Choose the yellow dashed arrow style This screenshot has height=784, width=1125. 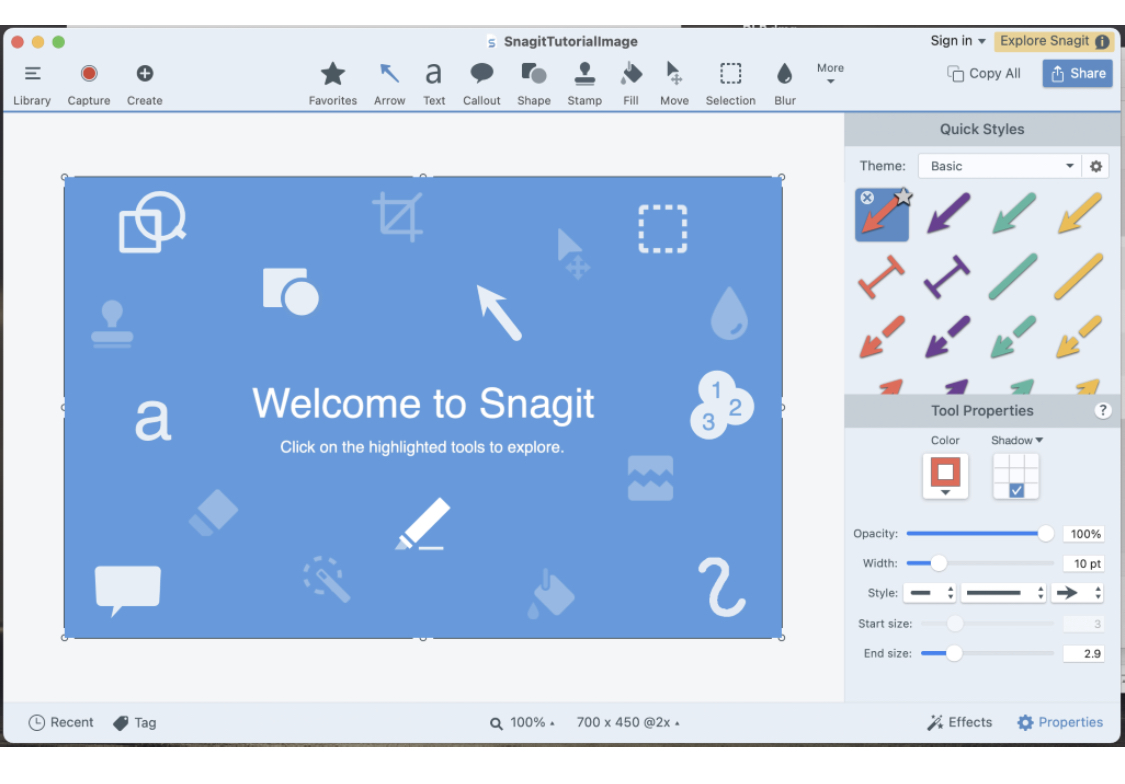[x=1079, y=337]
